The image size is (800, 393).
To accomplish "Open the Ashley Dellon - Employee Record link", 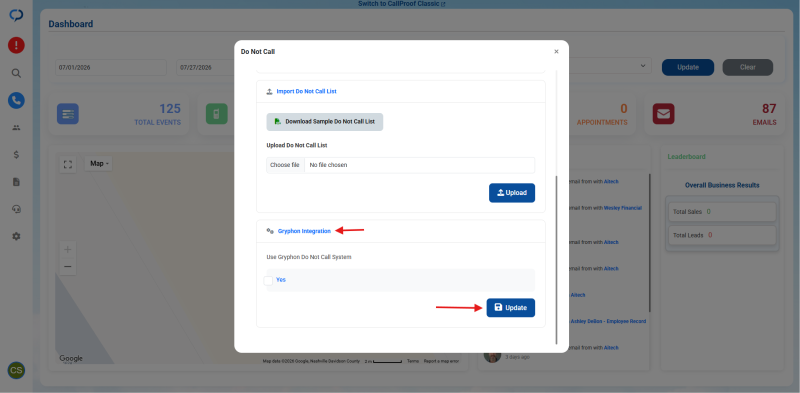I will [x=608, y=322].
